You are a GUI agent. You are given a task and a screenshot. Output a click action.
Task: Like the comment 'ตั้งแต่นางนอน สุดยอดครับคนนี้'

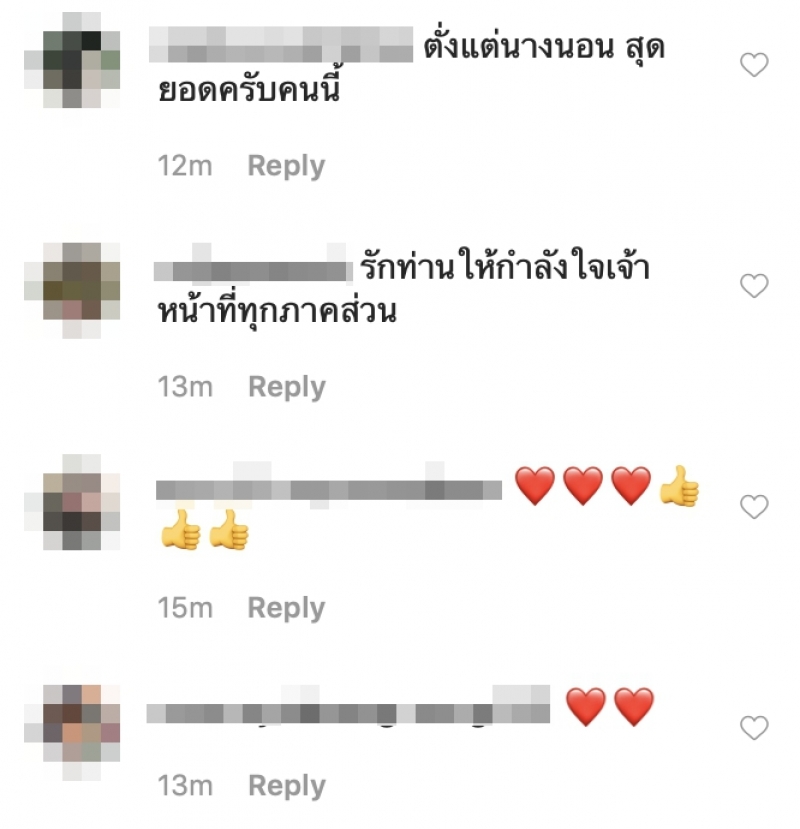click(x=754, y=65)
